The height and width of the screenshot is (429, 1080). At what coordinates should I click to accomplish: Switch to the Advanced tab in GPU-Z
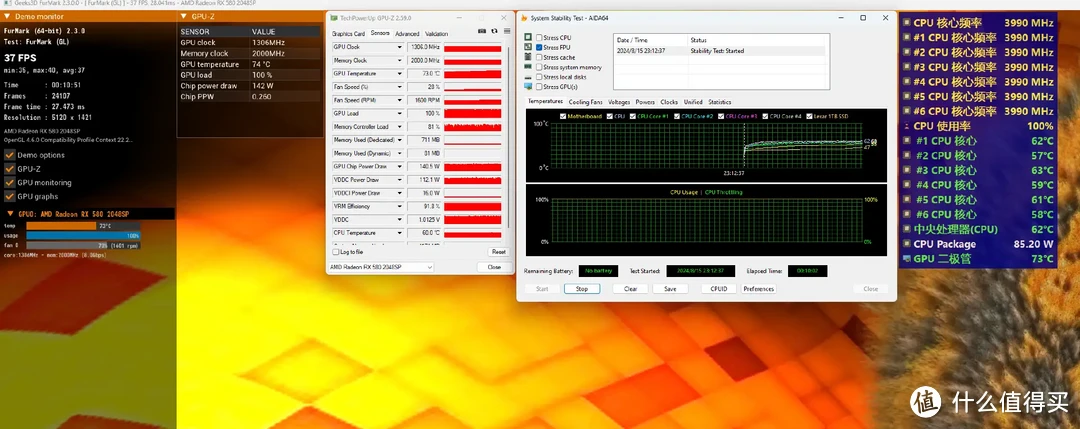click(x=406, y=34)
